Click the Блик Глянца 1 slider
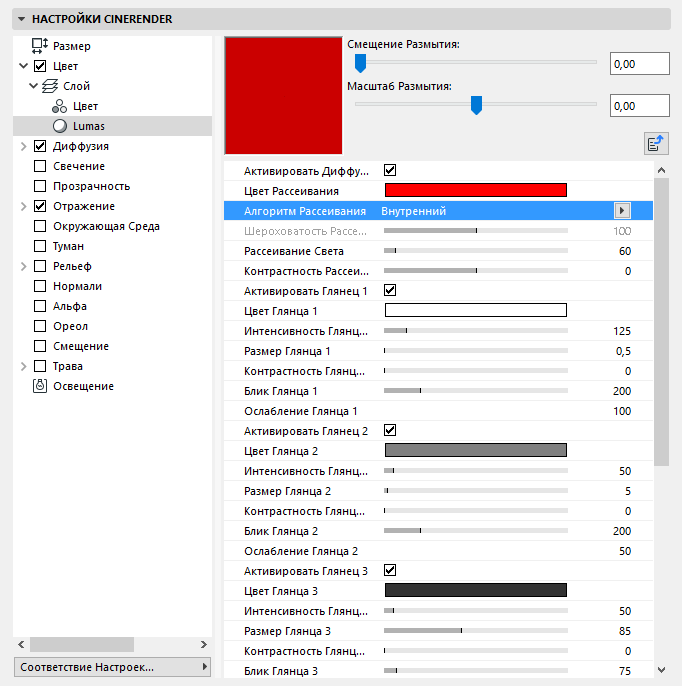 pyautogui.click(x=476, y=391)
